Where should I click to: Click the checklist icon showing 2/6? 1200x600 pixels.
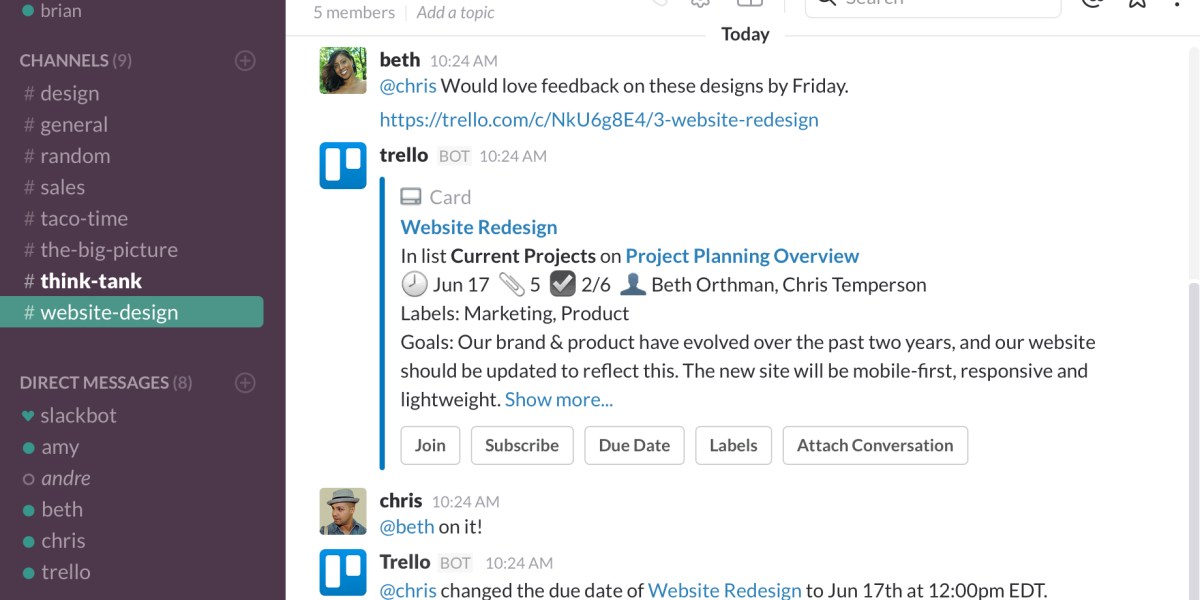click(563, 285)
